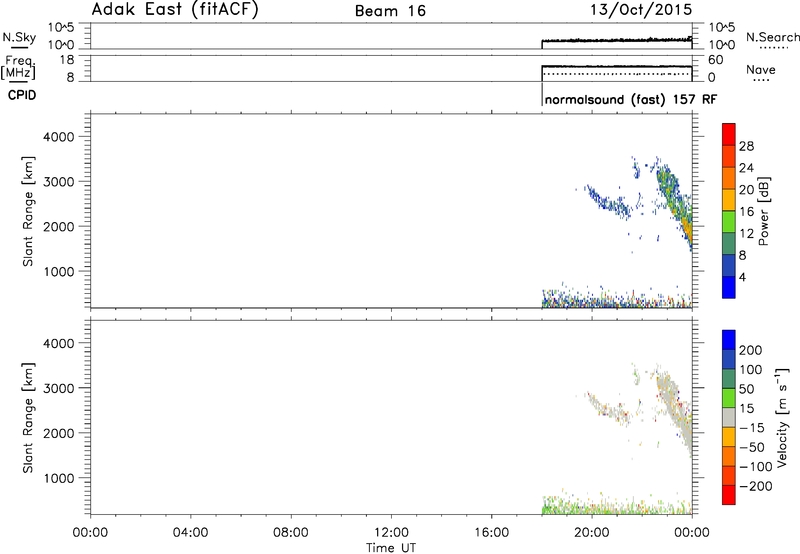
Task: Click Power colorbar value '4'
Action: [x=742, y=277]
